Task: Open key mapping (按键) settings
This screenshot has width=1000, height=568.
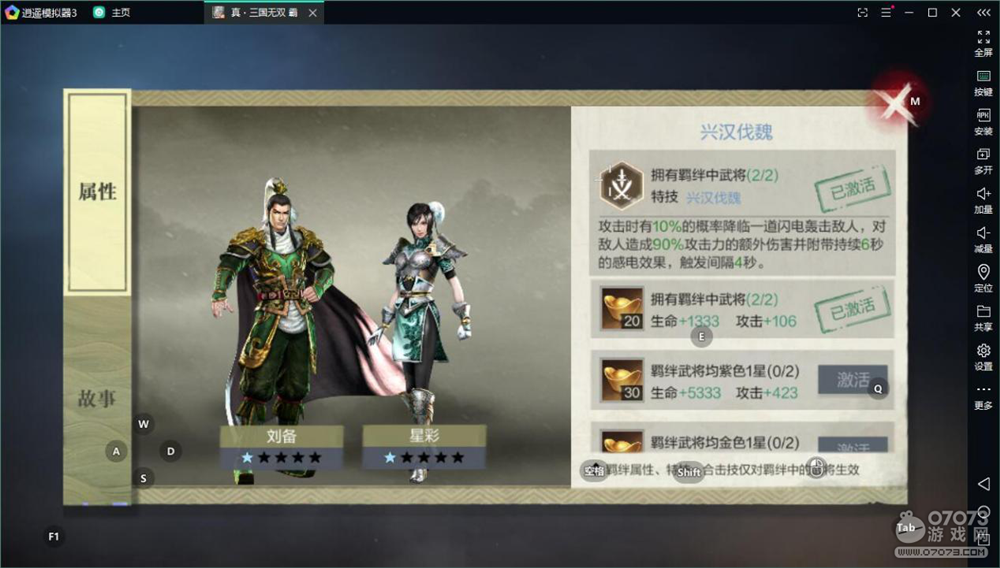Action: click(983, 83)
